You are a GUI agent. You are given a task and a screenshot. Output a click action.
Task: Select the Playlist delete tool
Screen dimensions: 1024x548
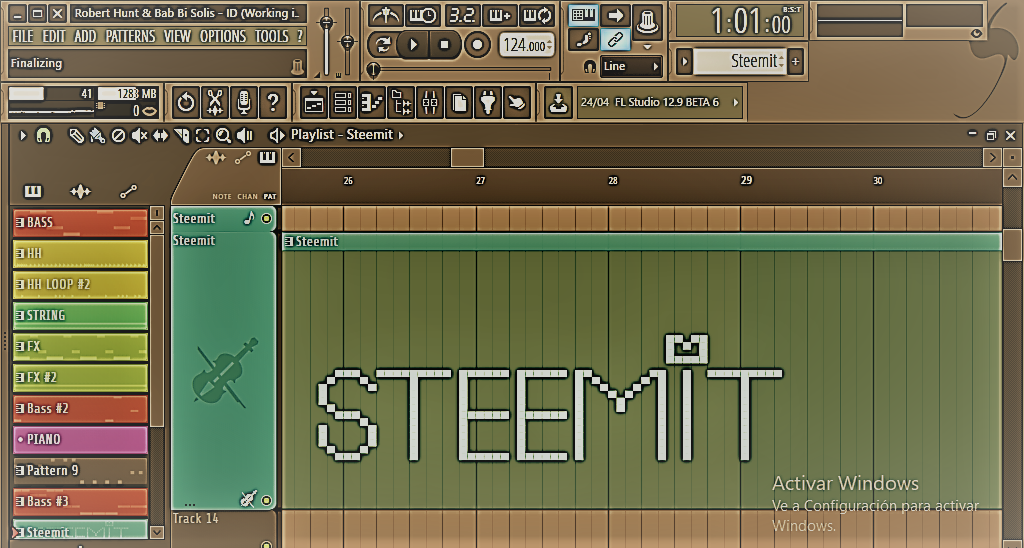point(118,136)
